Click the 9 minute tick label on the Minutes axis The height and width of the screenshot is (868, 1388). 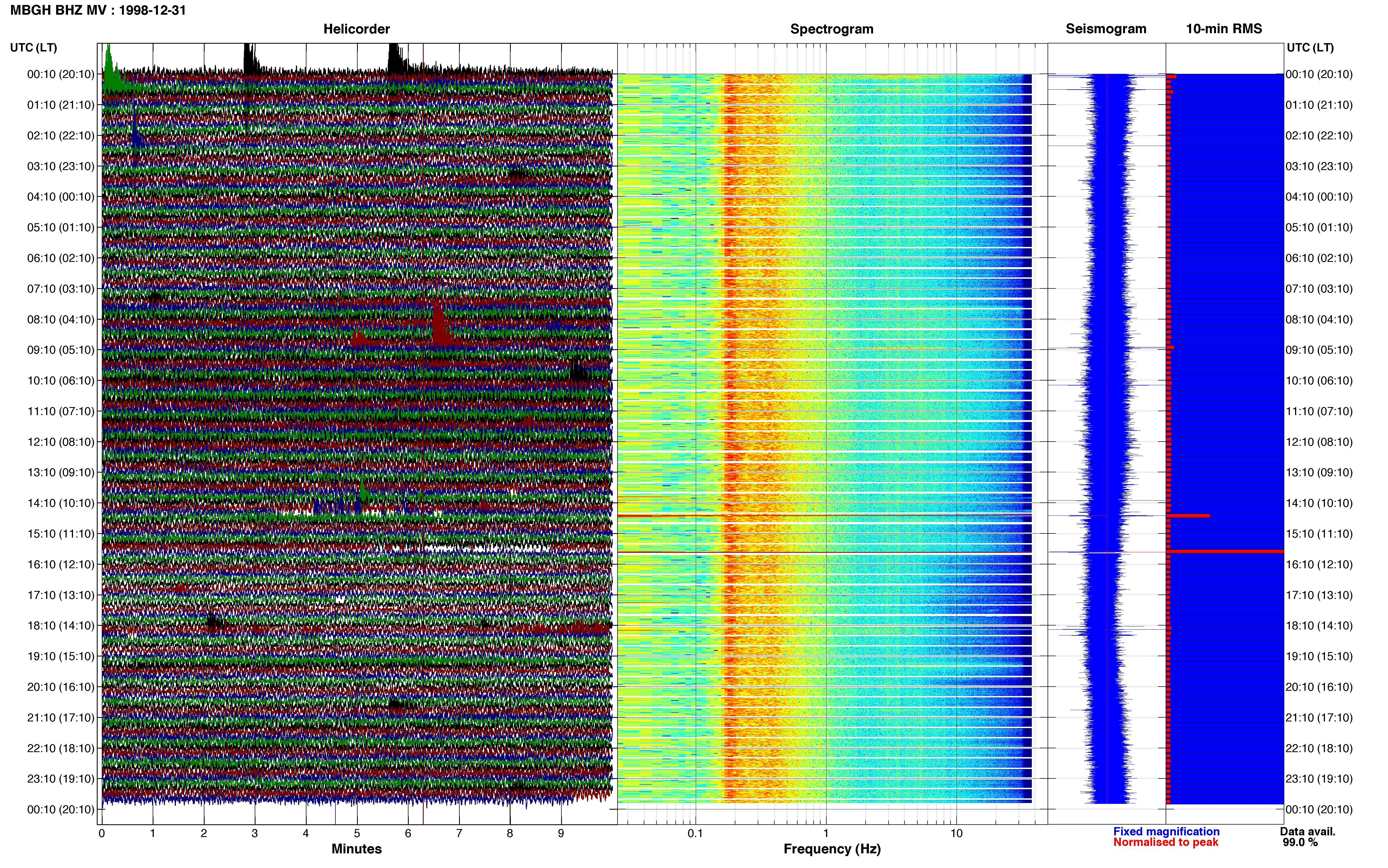pos(561,833)
